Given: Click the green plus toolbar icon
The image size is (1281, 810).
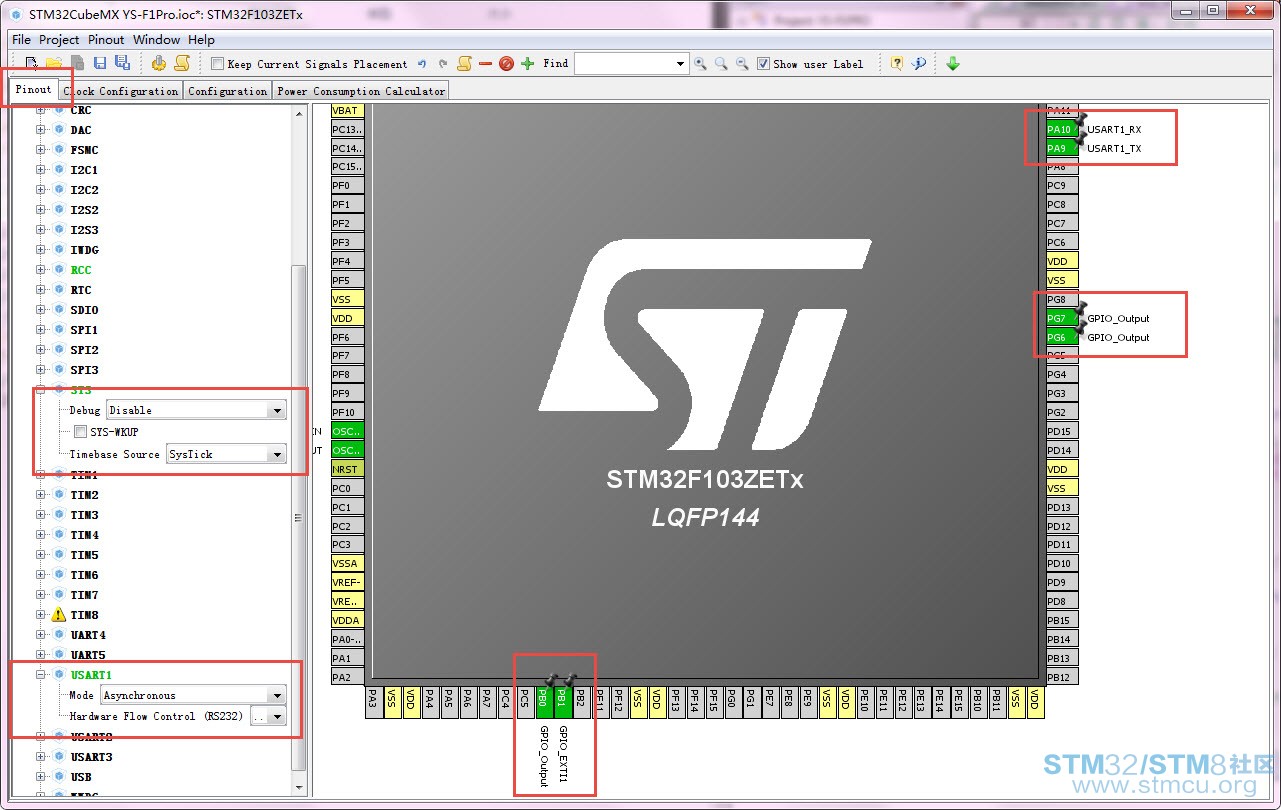Looking at the screenshot, I should (x=527, y=64).
